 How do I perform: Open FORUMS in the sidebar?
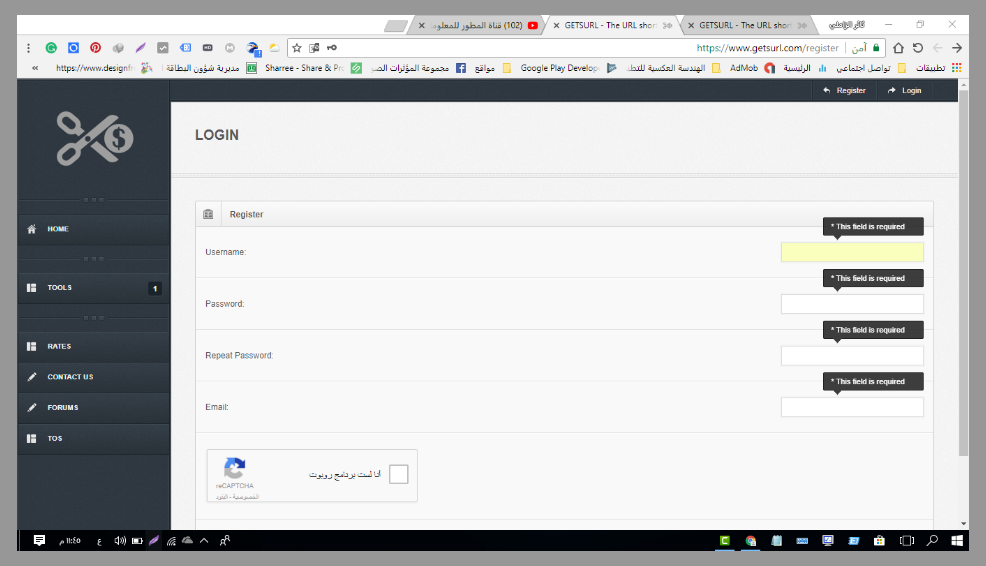[x=94, y=408]
